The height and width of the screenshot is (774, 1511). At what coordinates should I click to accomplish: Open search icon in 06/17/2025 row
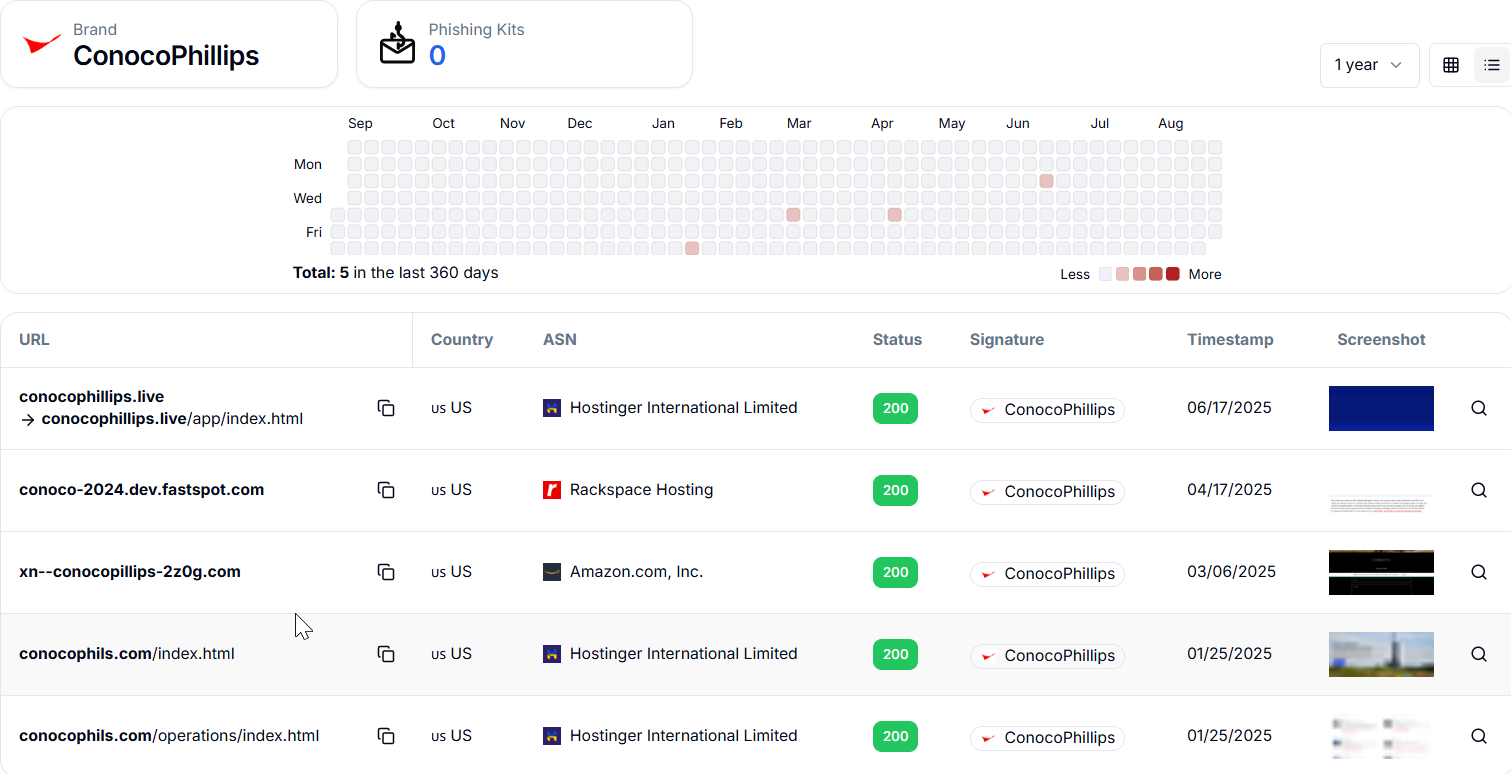pyautogui.click(x=1479, y=408)
